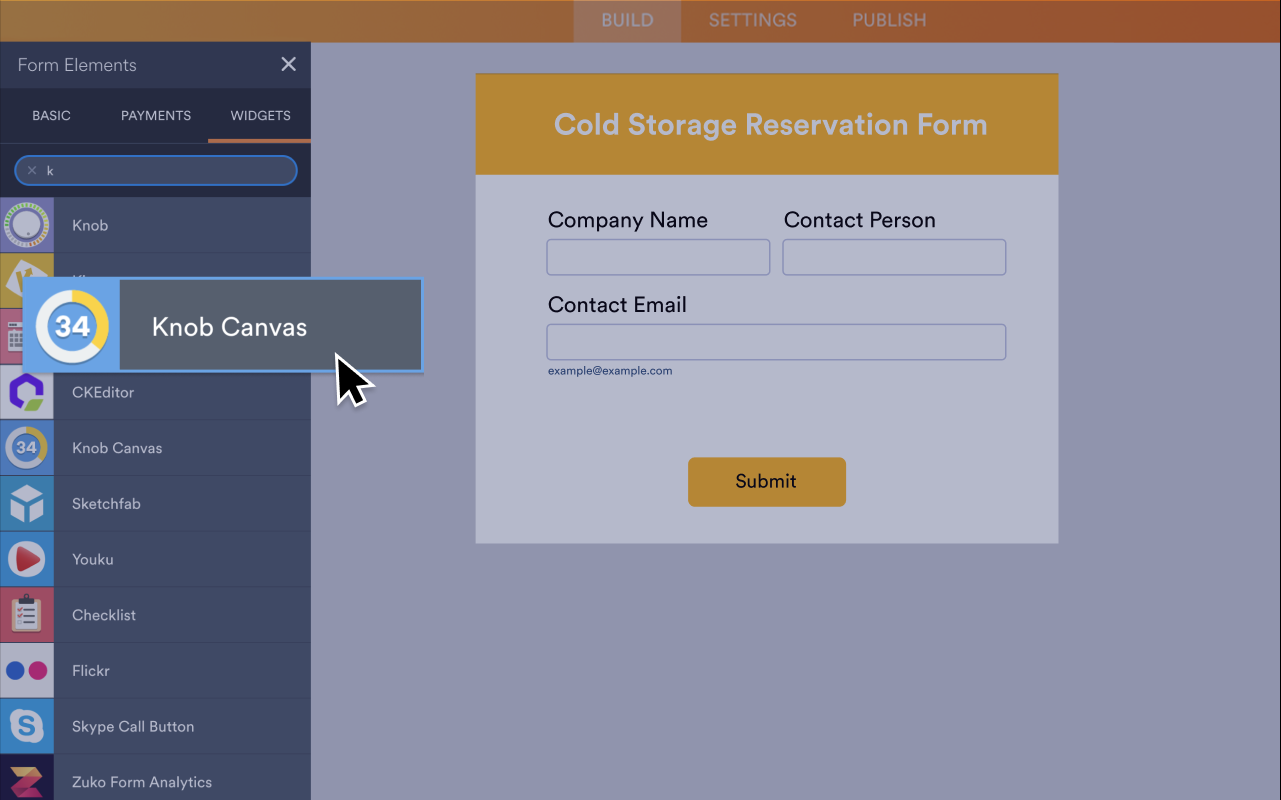Click the Sketchfab cube icon
The image size is (1281, 800).
click(x=27, y=503)
